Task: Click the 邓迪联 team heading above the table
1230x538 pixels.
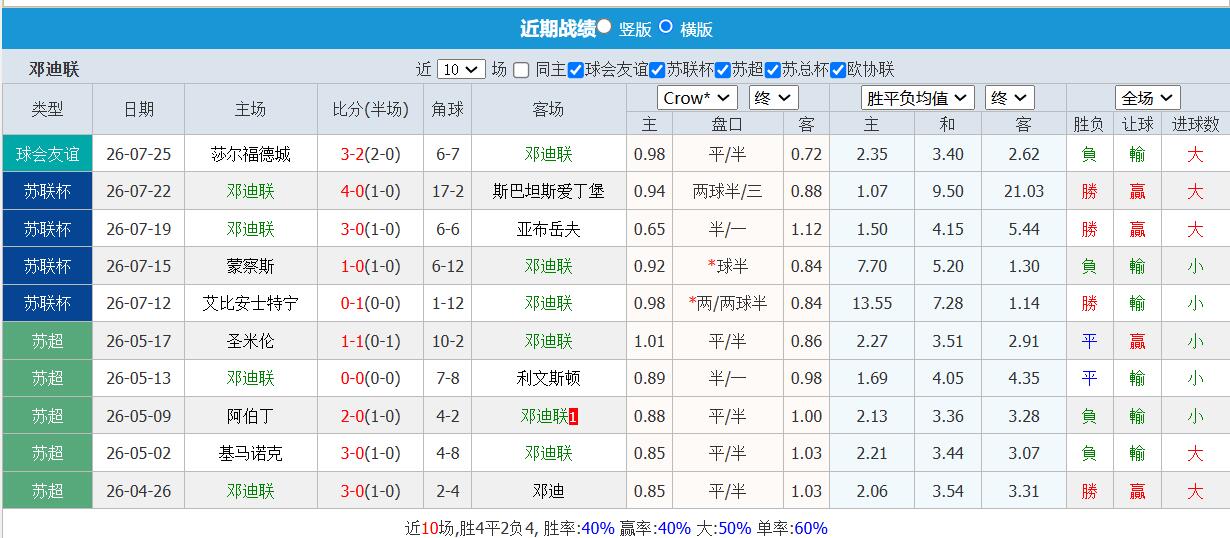Action: click(x=54, y=69)
